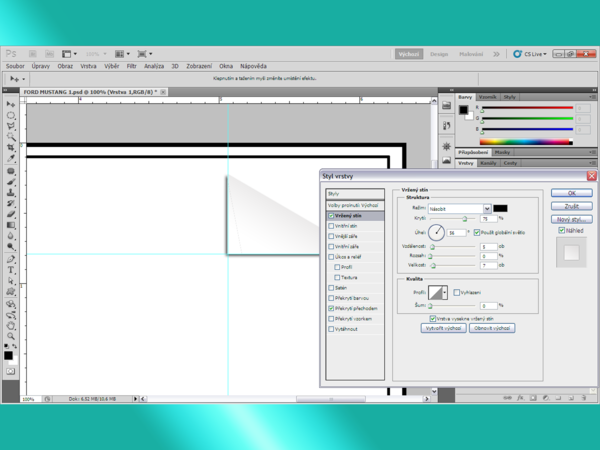This screenshot has height=450, width=600.
Task: Uncheck the Náhled preview checkbox
Action: coord(562,230)
